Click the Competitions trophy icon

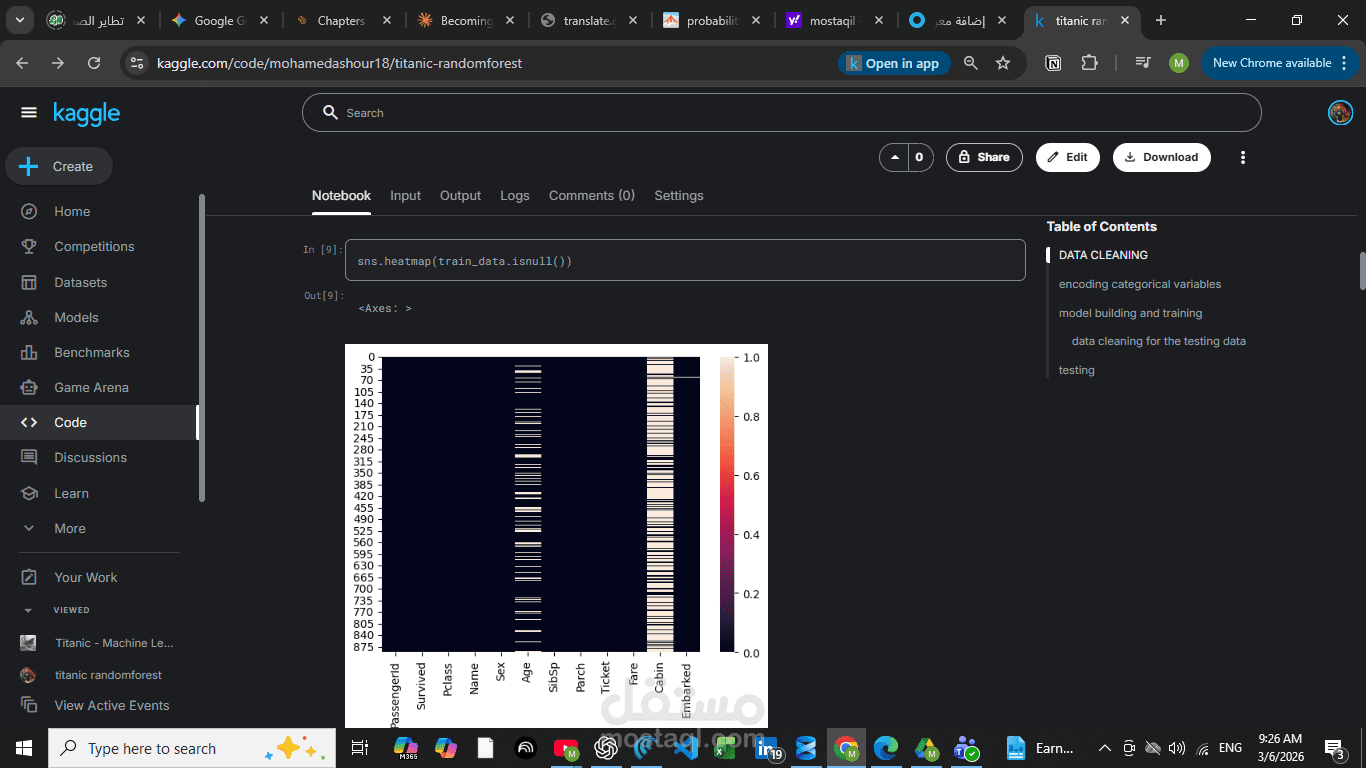coord(29,246)
